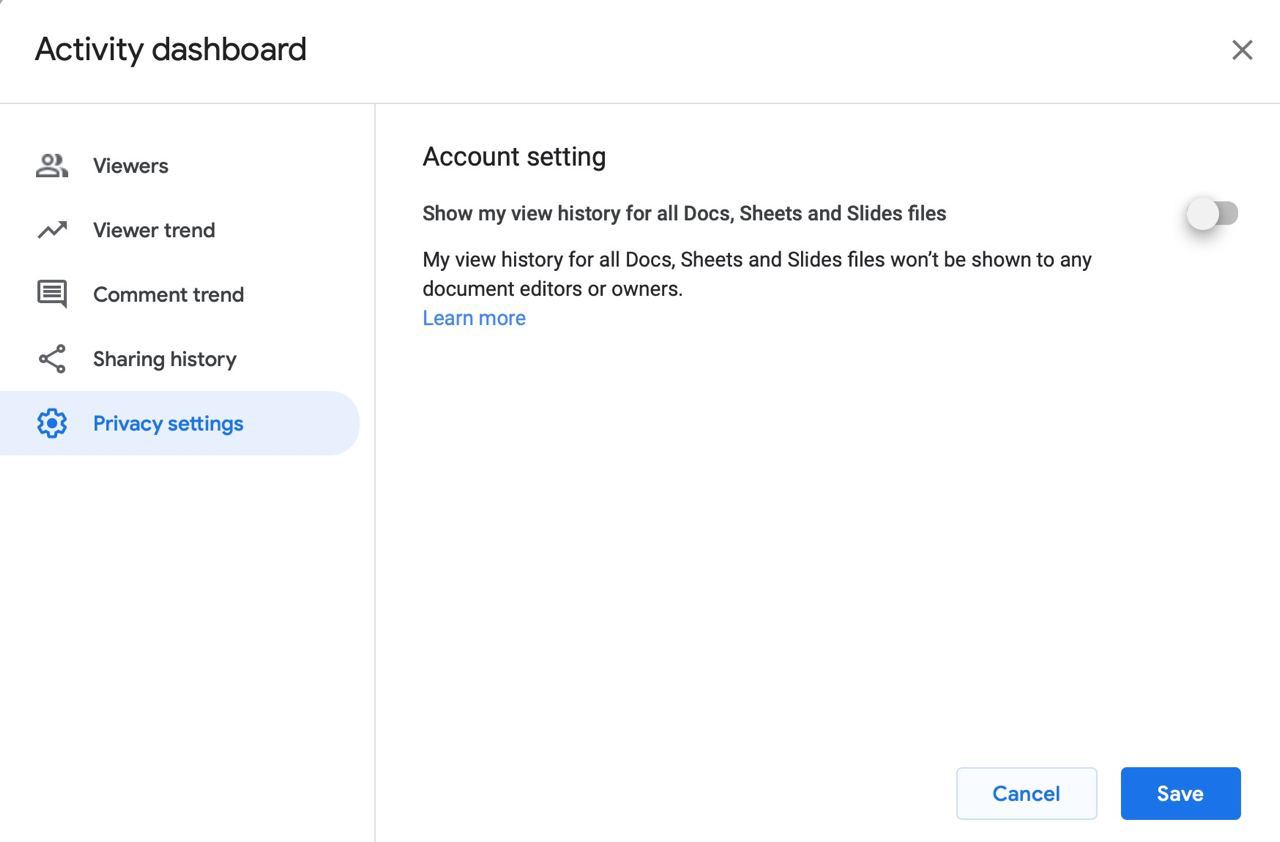Click the Viewers people icon
This screenshot has width=1280, height=842.
pos(52,166)
